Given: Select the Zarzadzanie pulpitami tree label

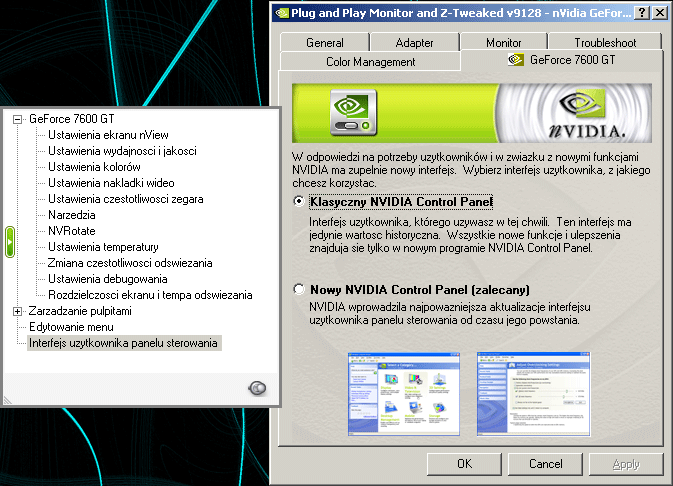Looking at the screenshot, I should point(80,311).
